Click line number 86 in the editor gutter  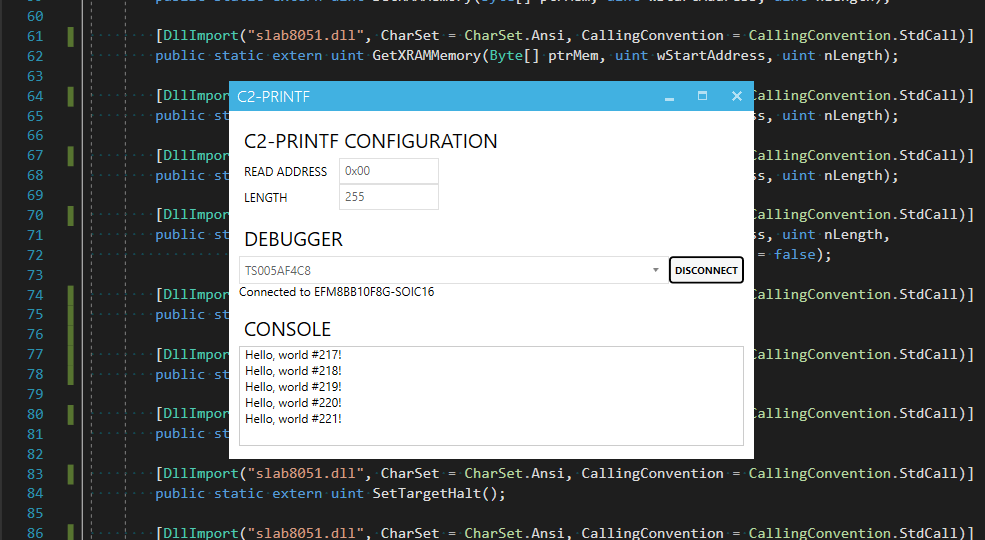[x=35, y=533]
